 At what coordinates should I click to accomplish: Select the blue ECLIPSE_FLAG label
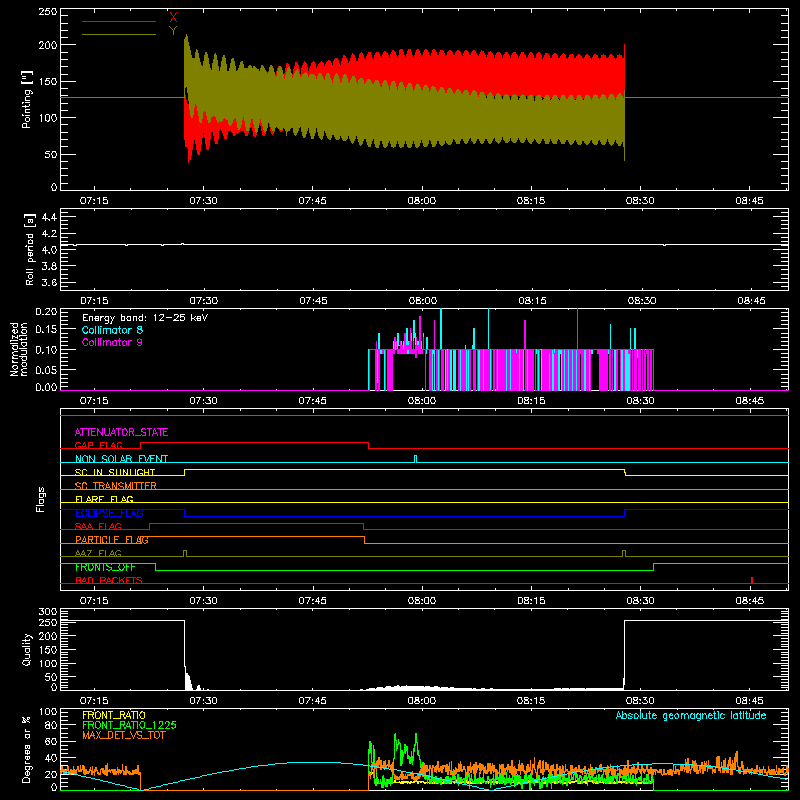click(x=109, y=513)
